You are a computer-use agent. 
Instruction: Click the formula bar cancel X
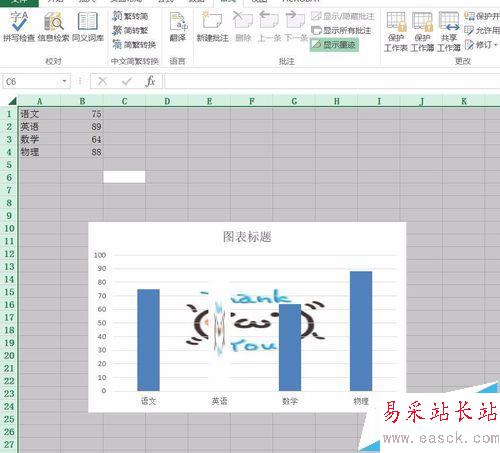tap(102, 81)
